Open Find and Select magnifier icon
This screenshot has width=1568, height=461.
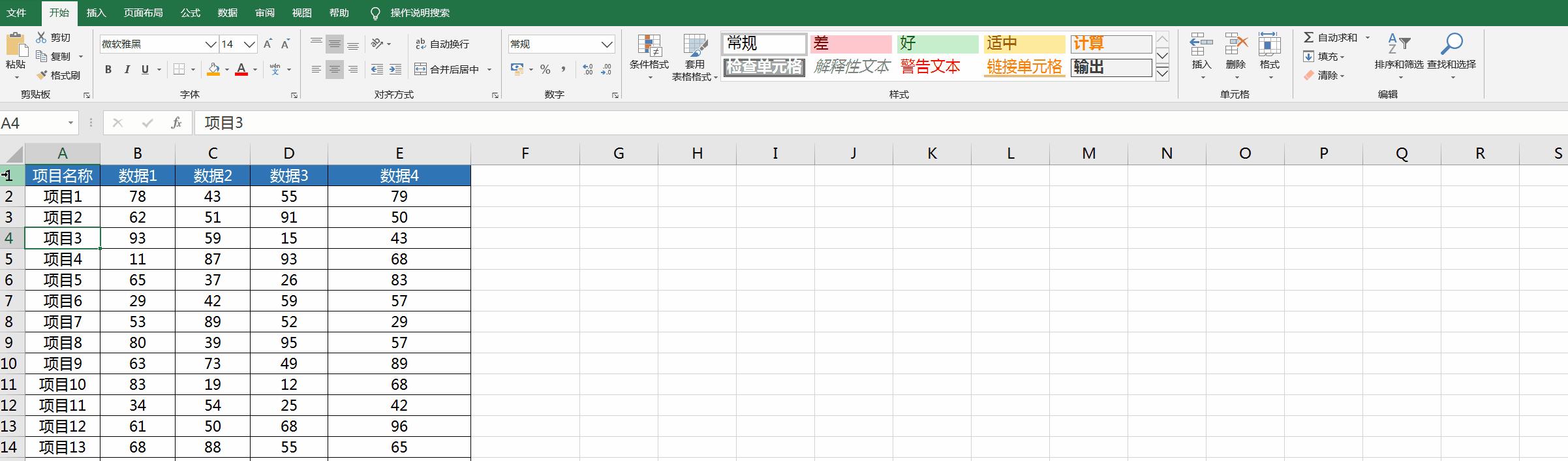click(1452, 44)
